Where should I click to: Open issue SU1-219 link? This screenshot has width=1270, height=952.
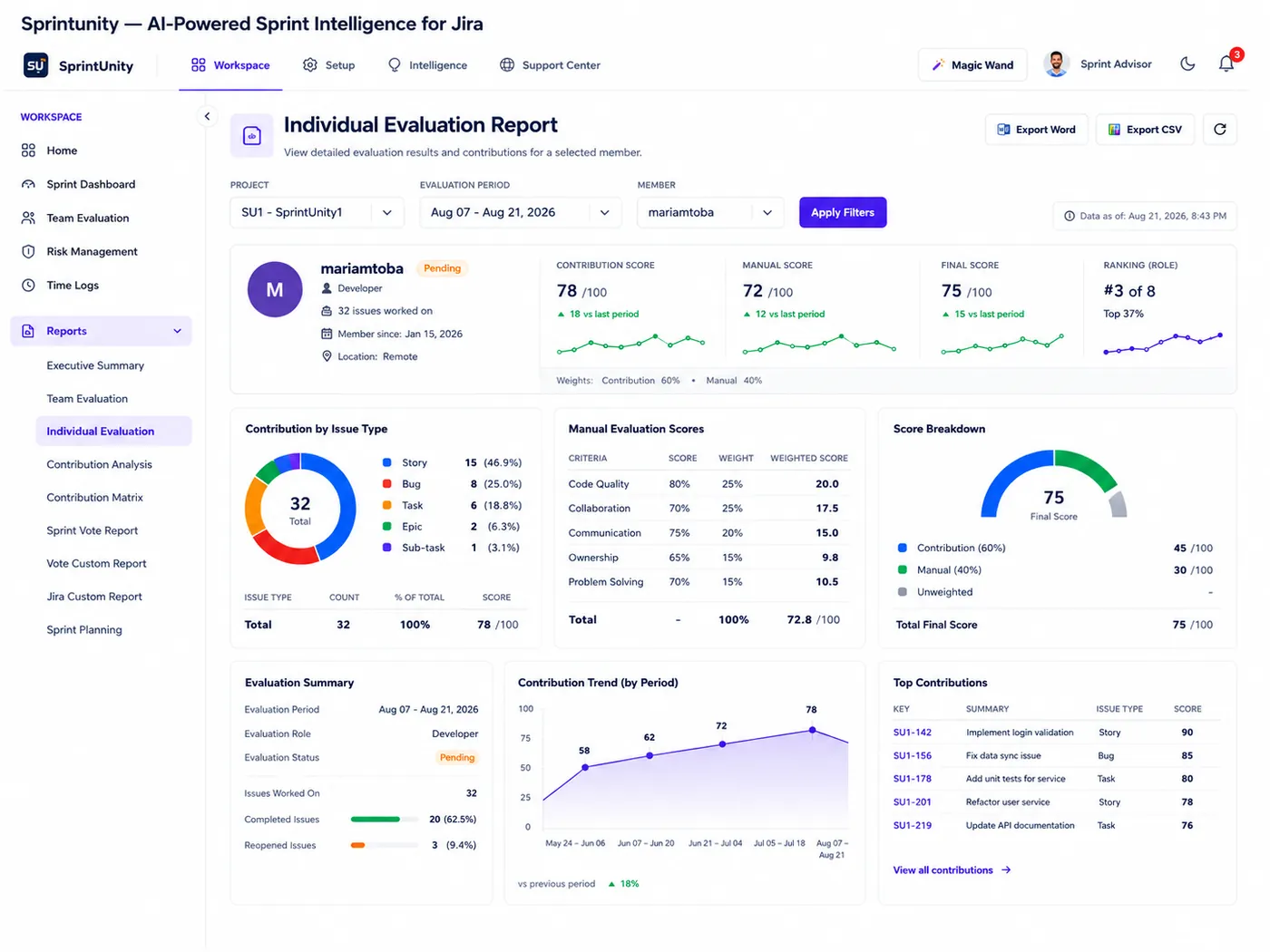(x=913, y=826)
